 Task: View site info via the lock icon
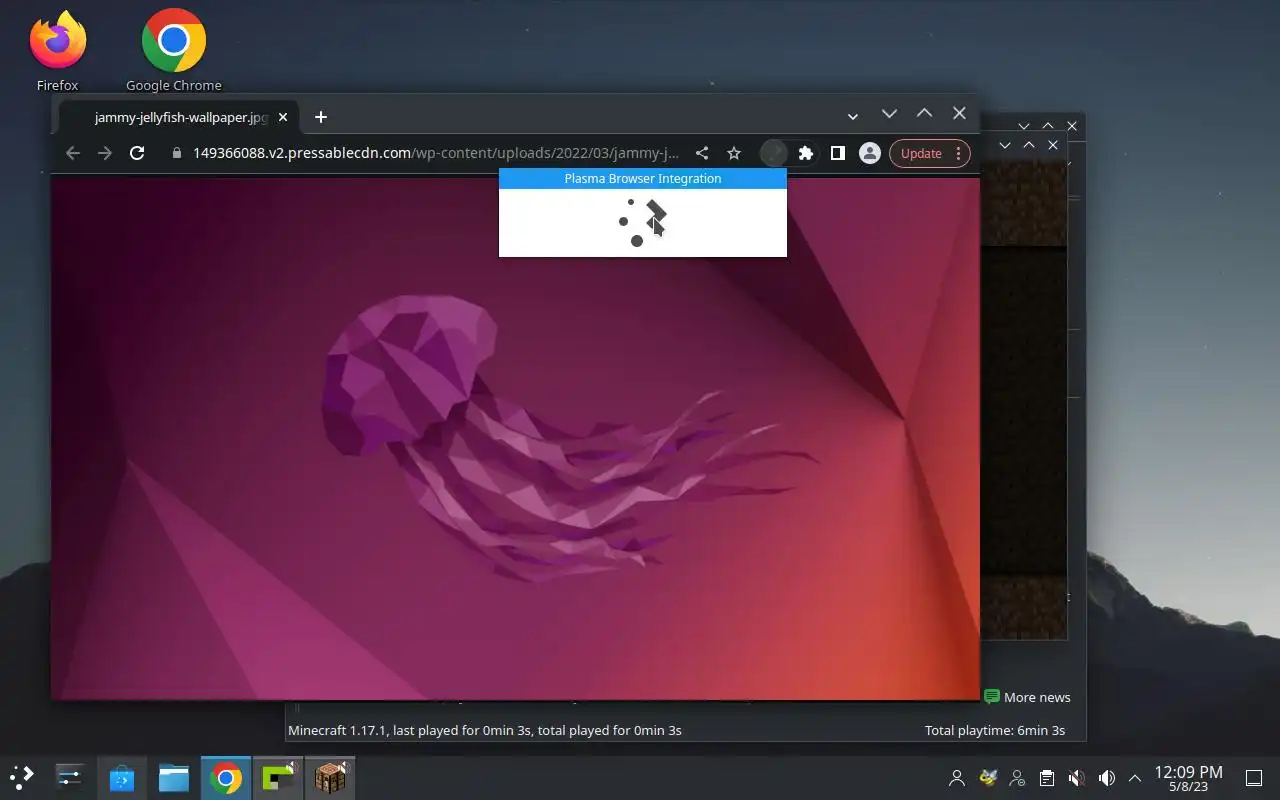[x=177, y=153]
